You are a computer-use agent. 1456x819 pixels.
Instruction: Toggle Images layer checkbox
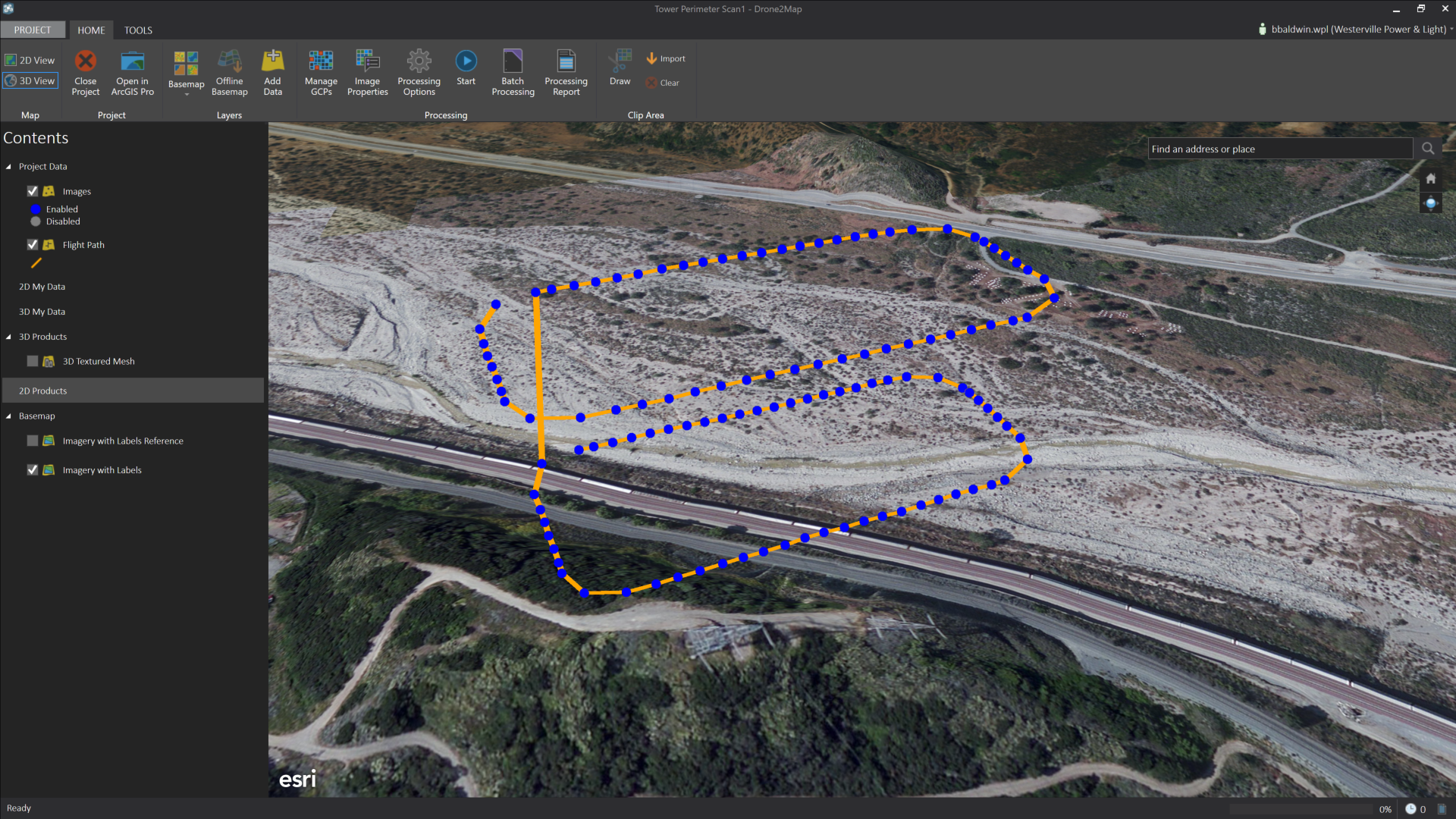(33, 191)
